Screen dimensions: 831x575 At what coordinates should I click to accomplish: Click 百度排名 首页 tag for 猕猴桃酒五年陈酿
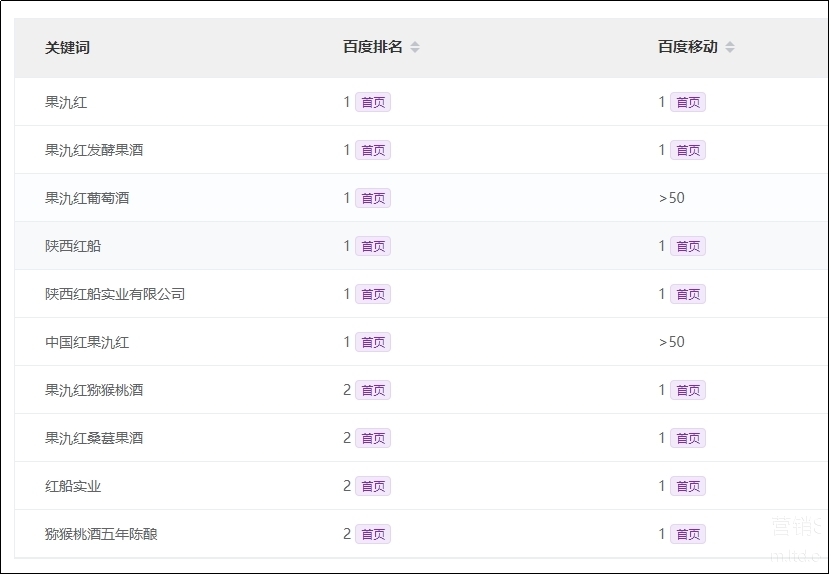tap(373, 534)
